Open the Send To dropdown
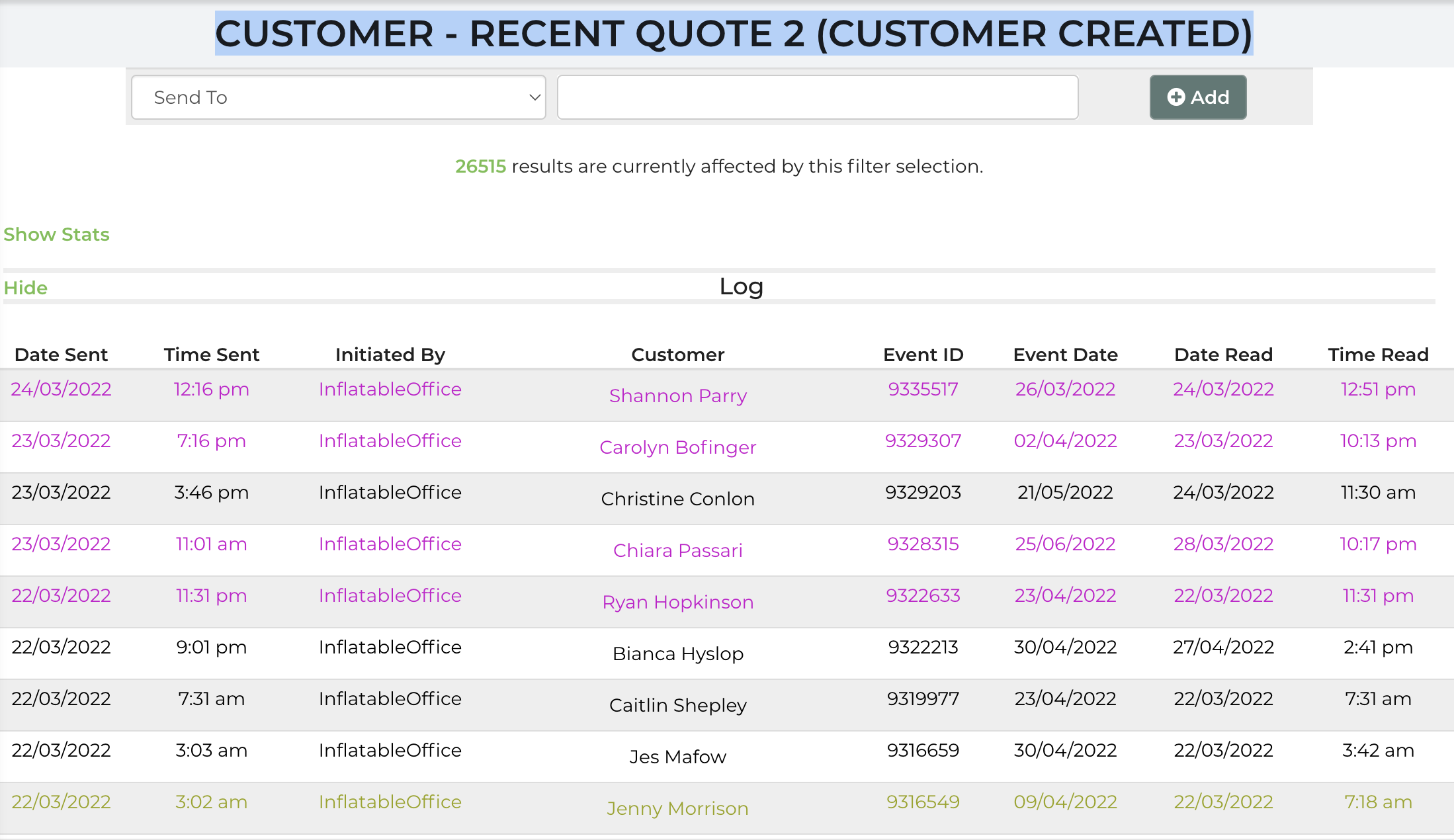 pyautogui.click(x=339, y=97)
